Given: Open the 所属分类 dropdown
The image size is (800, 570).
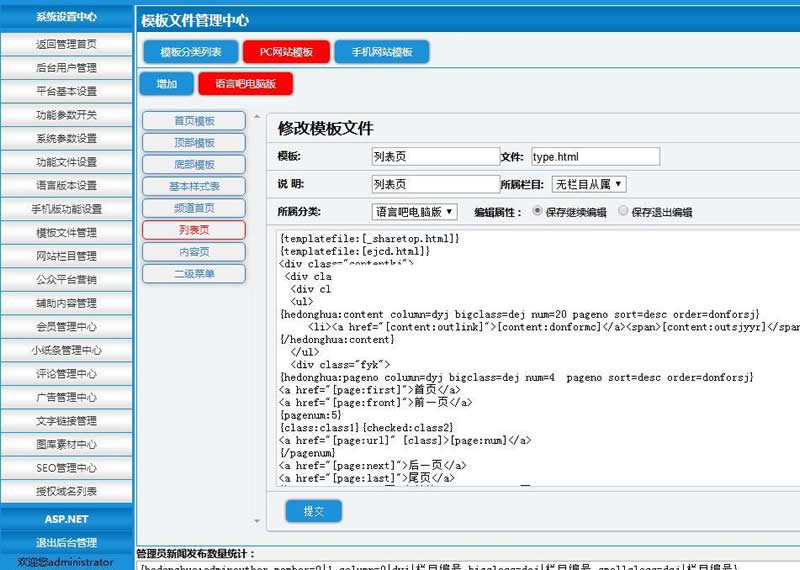Looking at the screenshot, I should pos(414,211).
